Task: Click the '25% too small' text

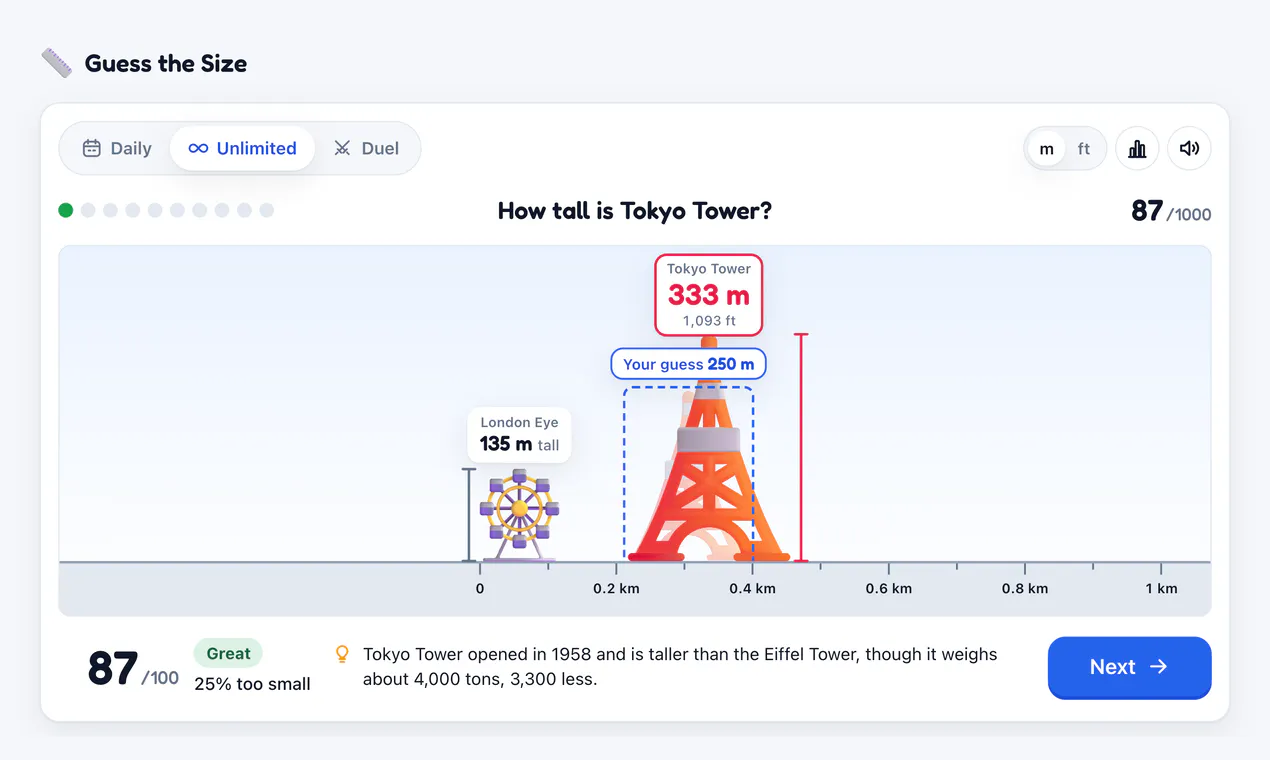Action: [252, 684]
